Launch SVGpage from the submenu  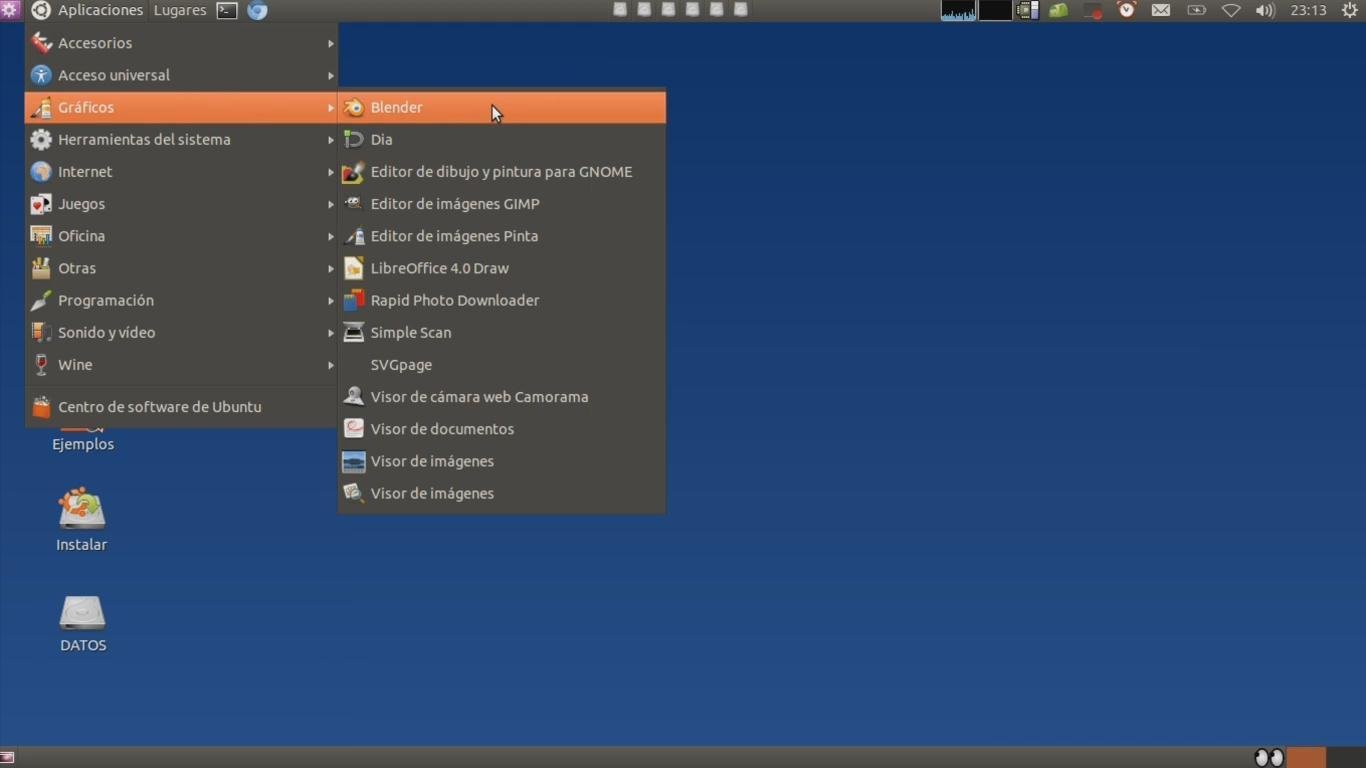tap(502, 364)
